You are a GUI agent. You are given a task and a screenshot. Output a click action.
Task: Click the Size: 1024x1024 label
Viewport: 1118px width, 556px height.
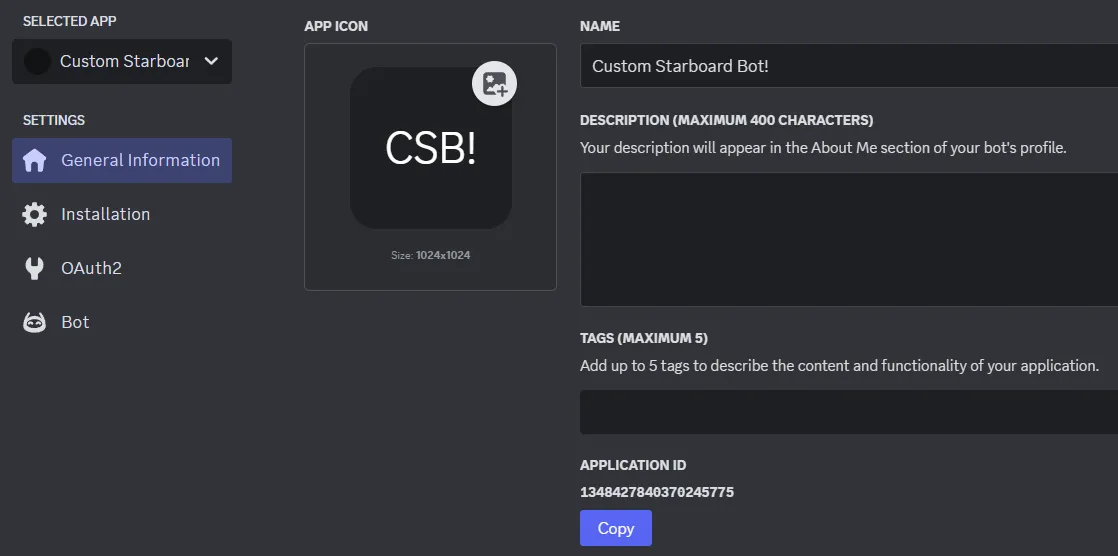tap(431, 255)
